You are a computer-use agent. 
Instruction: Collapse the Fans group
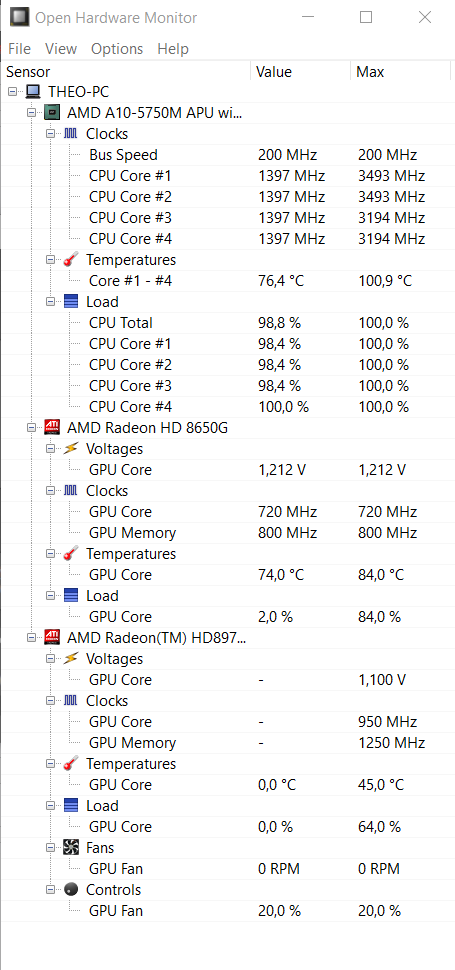click(51, 848)
